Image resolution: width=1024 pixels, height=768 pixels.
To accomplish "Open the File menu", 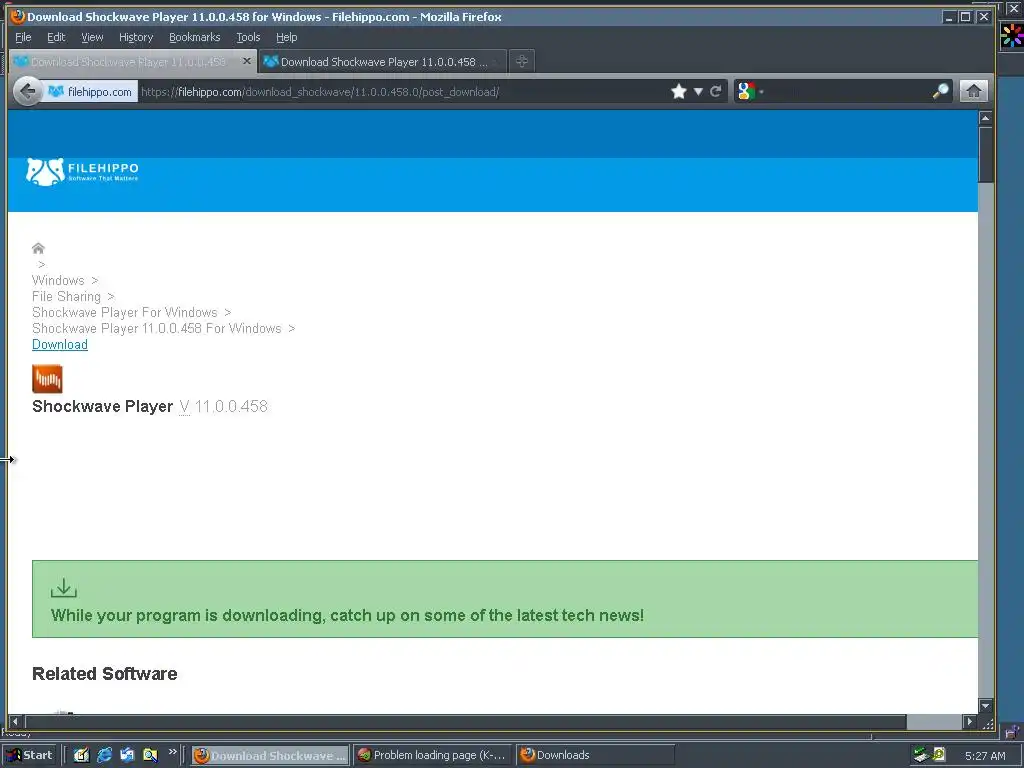I will 23,37.
